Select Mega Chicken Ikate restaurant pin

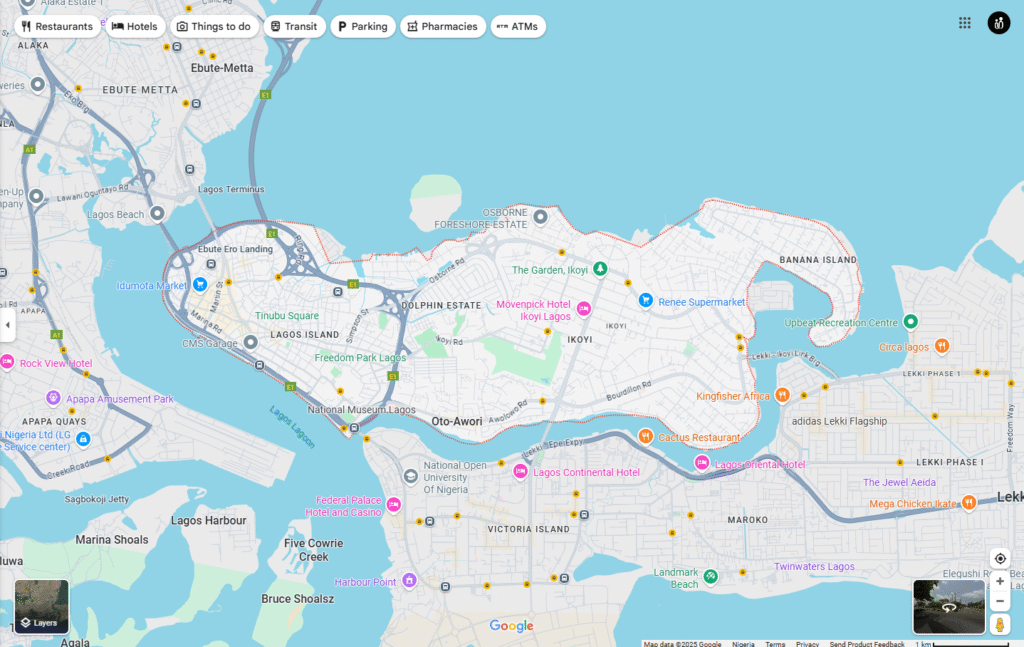click(969, 502)
